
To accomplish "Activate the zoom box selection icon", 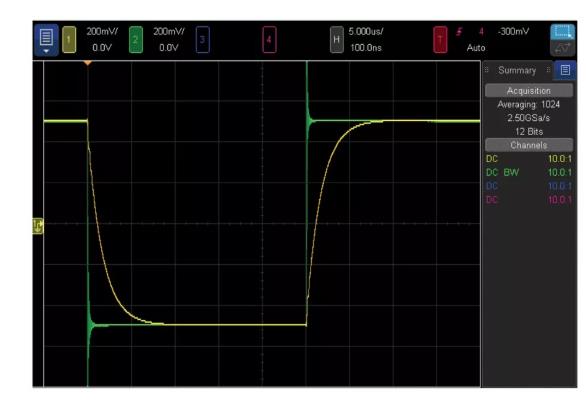I will (x=562, y=32).
